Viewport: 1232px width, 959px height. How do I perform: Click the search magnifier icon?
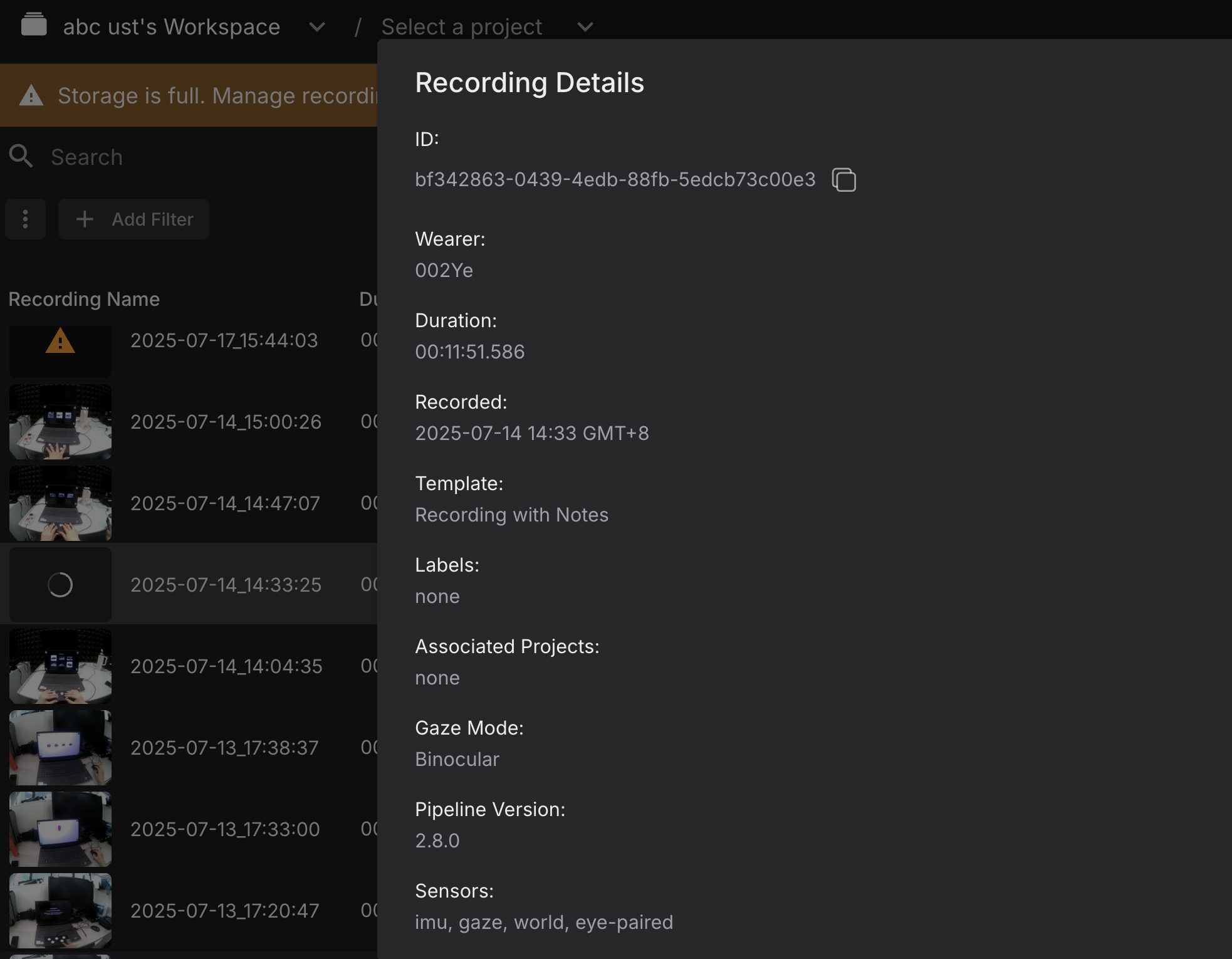(21, 157)
